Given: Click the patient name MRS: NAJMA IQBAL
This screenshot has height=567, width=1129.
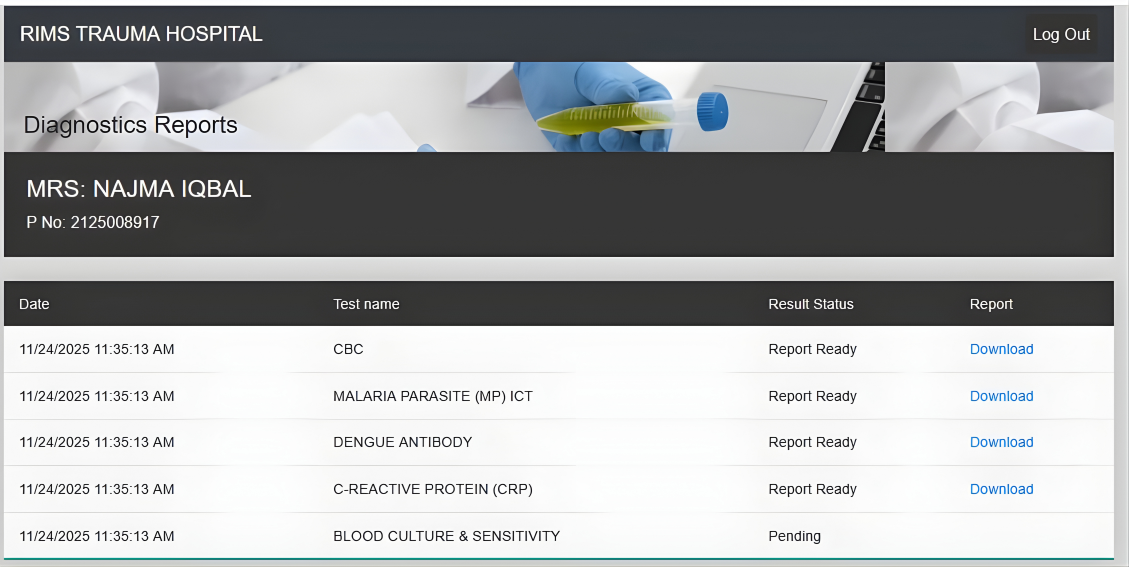Looking at the screenshot, I should point(139,189).
